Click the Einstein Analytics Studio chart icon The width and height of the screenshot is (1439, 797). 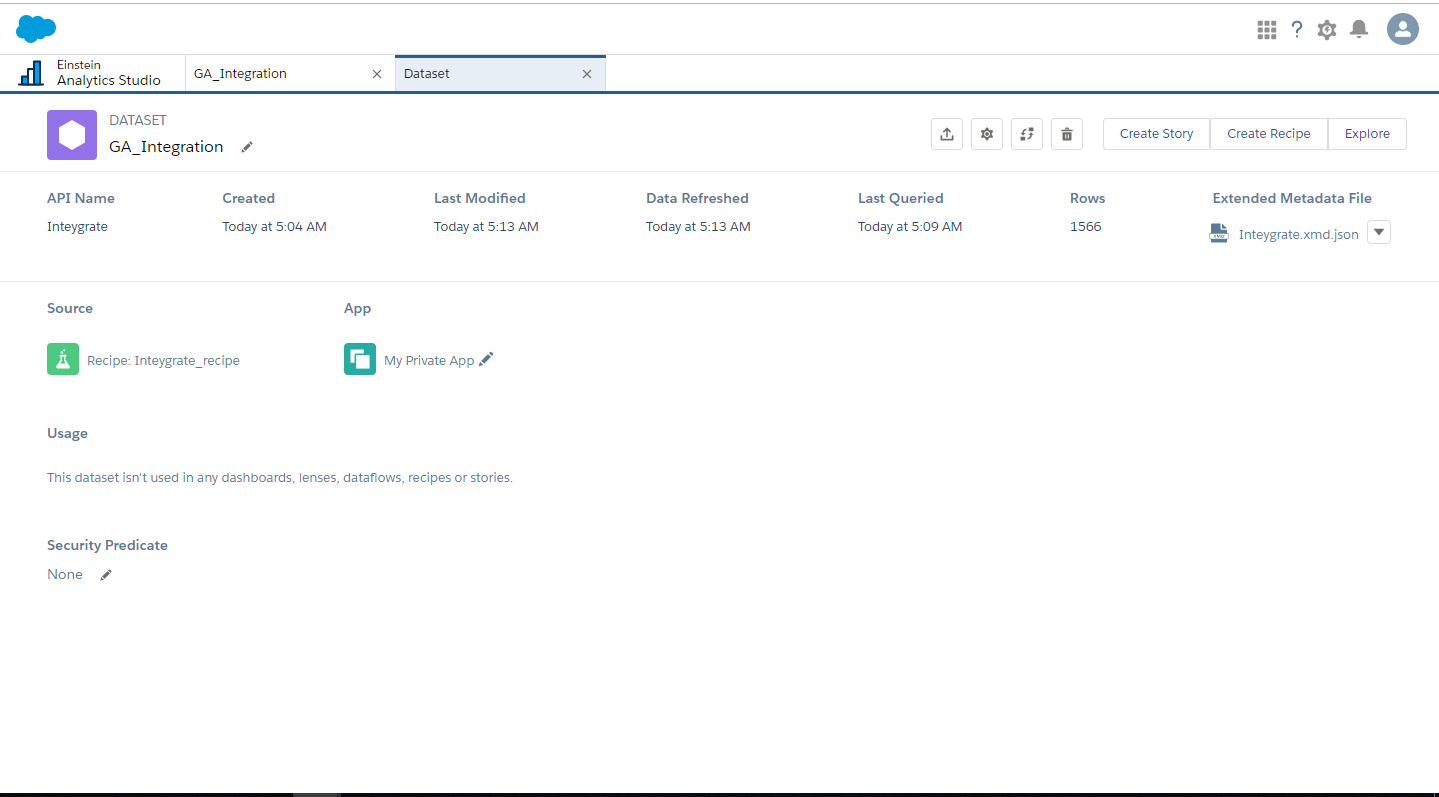pos(32,73)
